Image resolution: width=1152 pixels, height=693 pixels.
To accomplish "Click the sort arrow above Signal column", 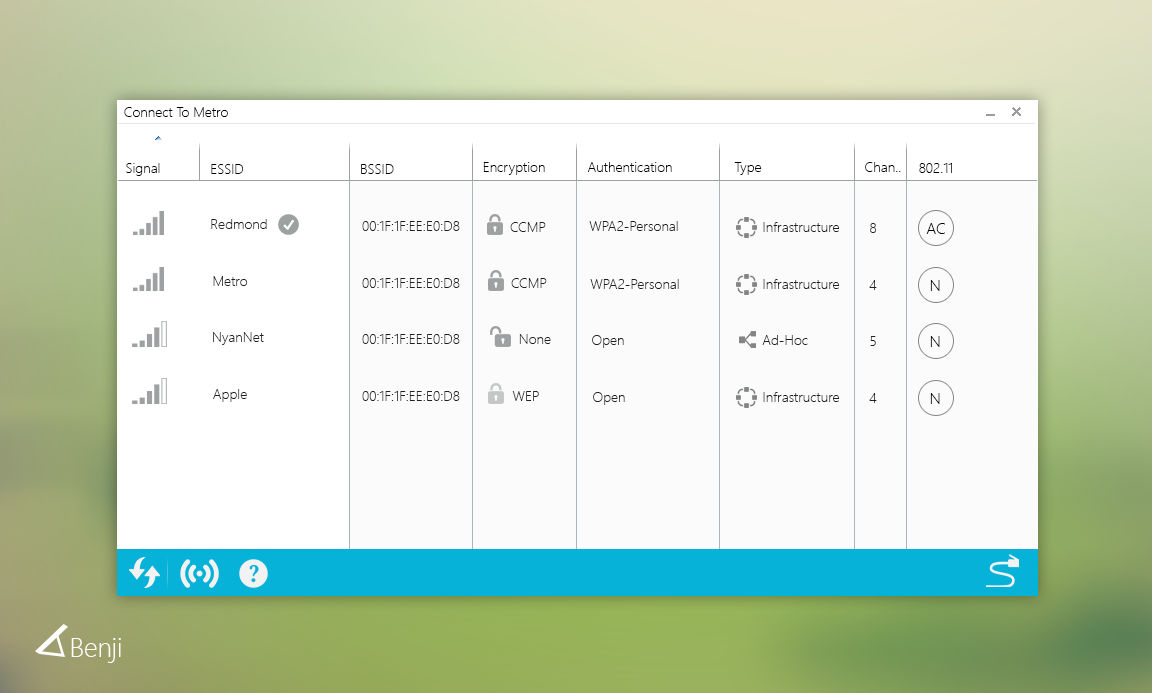I will coord(157,138).
